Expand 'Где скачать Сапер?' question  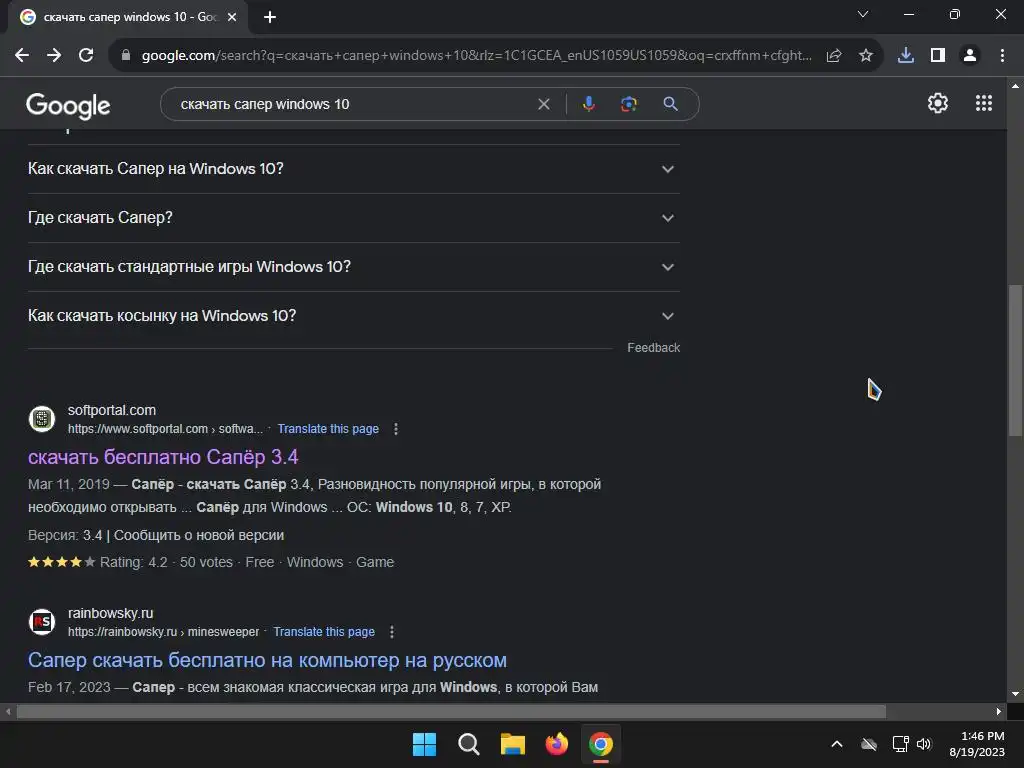[x=354, y=218]
